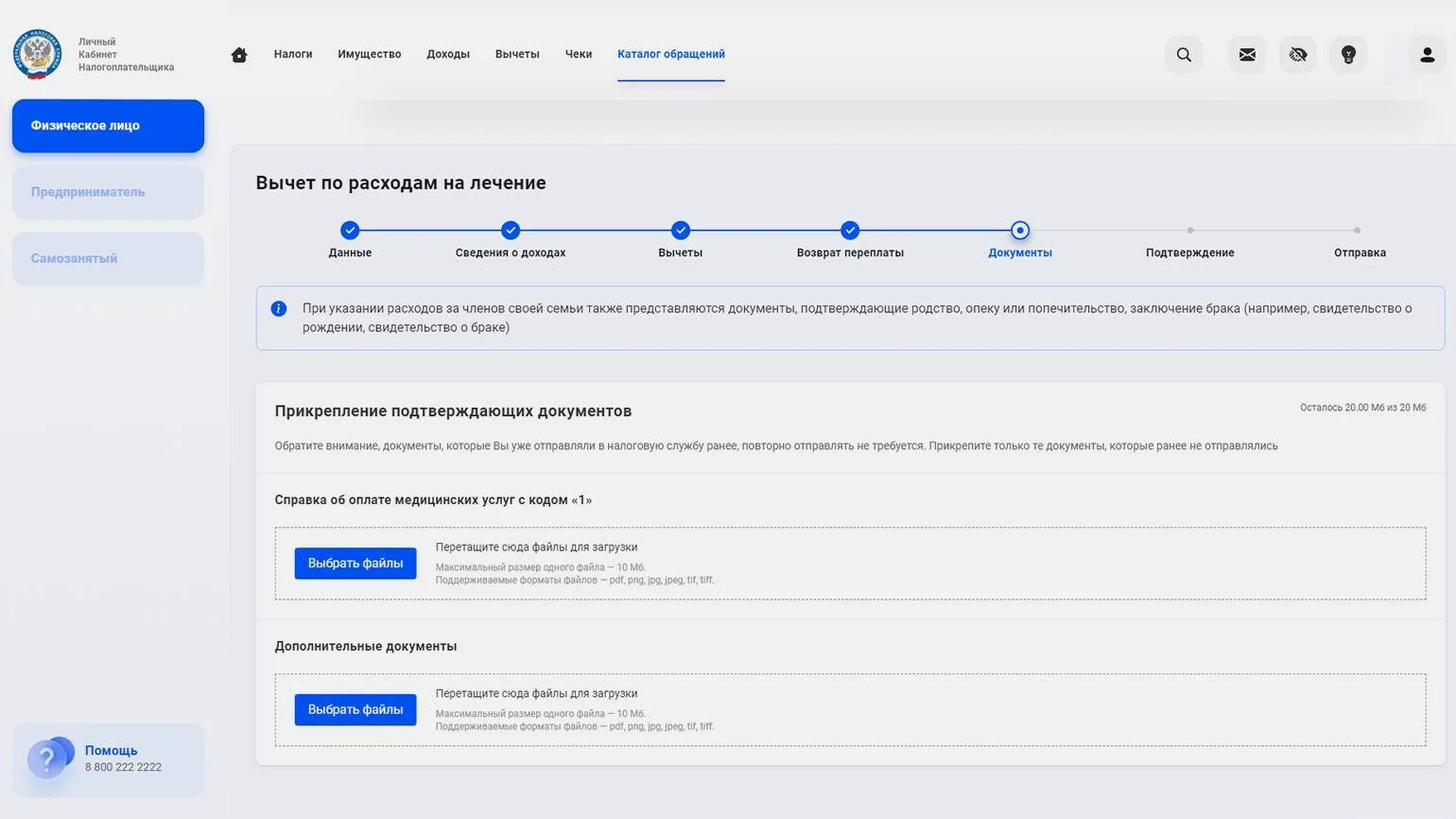Click the blue info icon in notice

(279, 308)
